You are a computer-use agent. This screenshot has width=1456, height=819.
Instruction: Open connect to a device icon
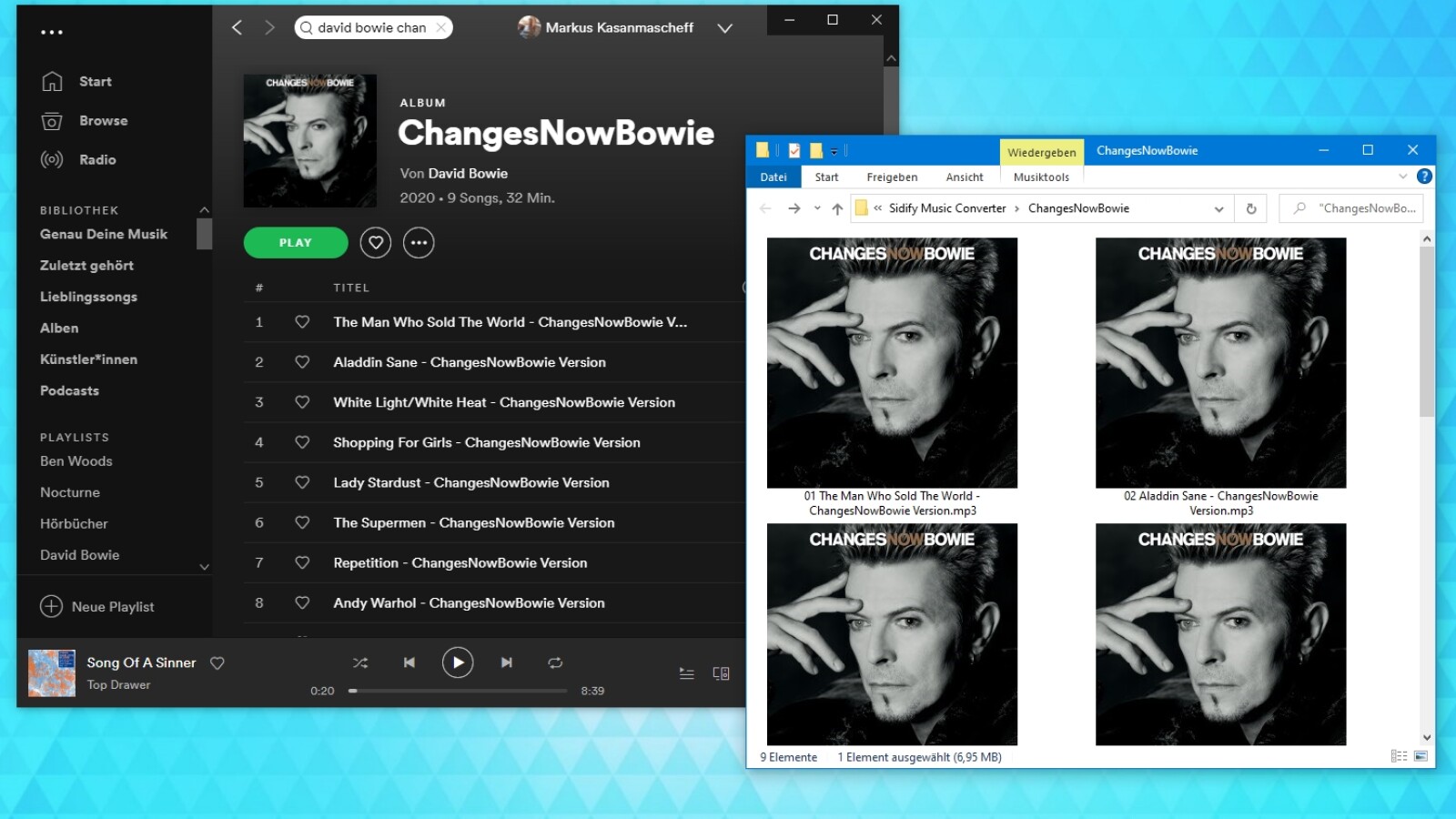(x=721, y=673)
